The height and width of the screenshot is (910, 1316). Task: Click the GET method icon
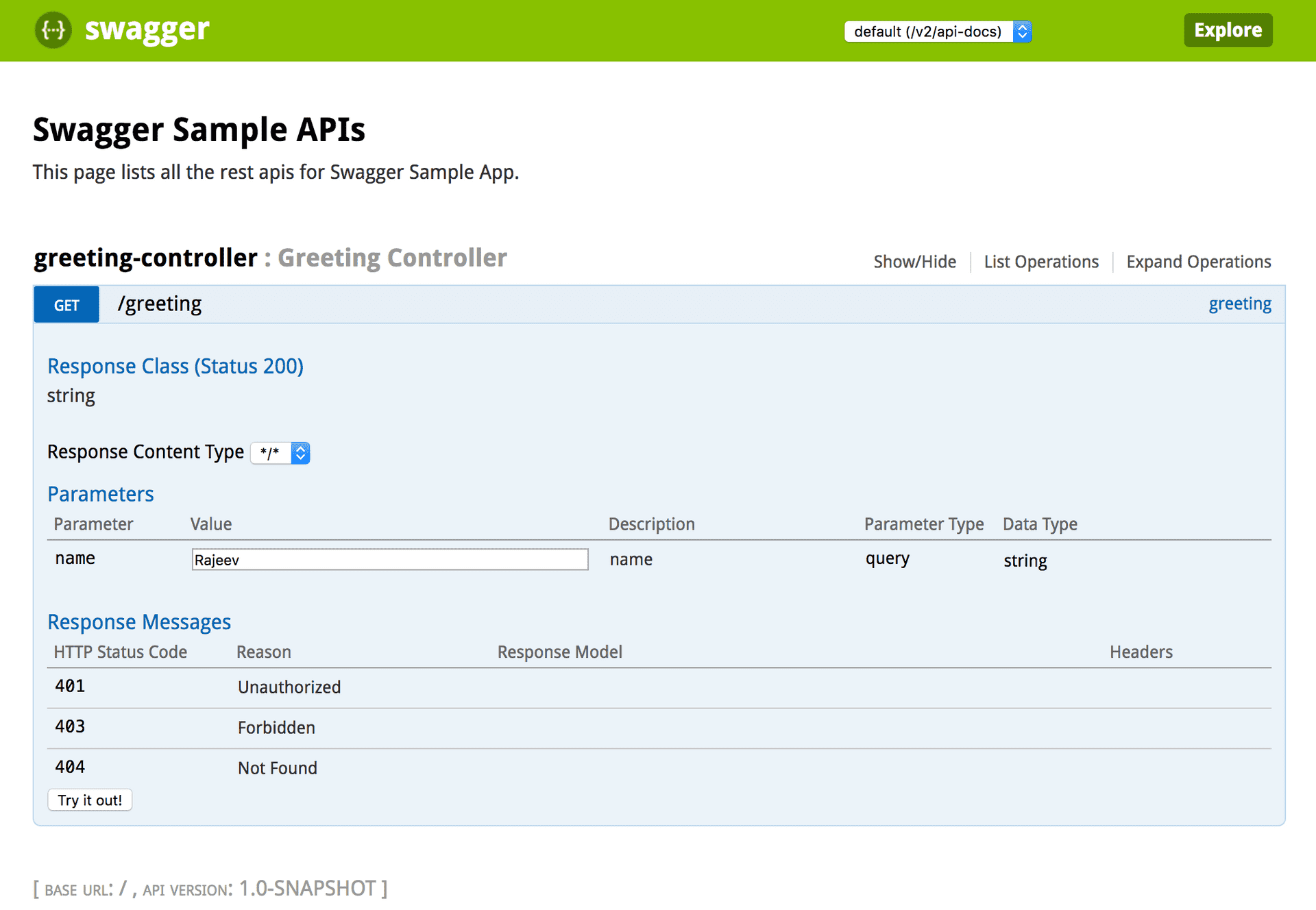[67, 304]
